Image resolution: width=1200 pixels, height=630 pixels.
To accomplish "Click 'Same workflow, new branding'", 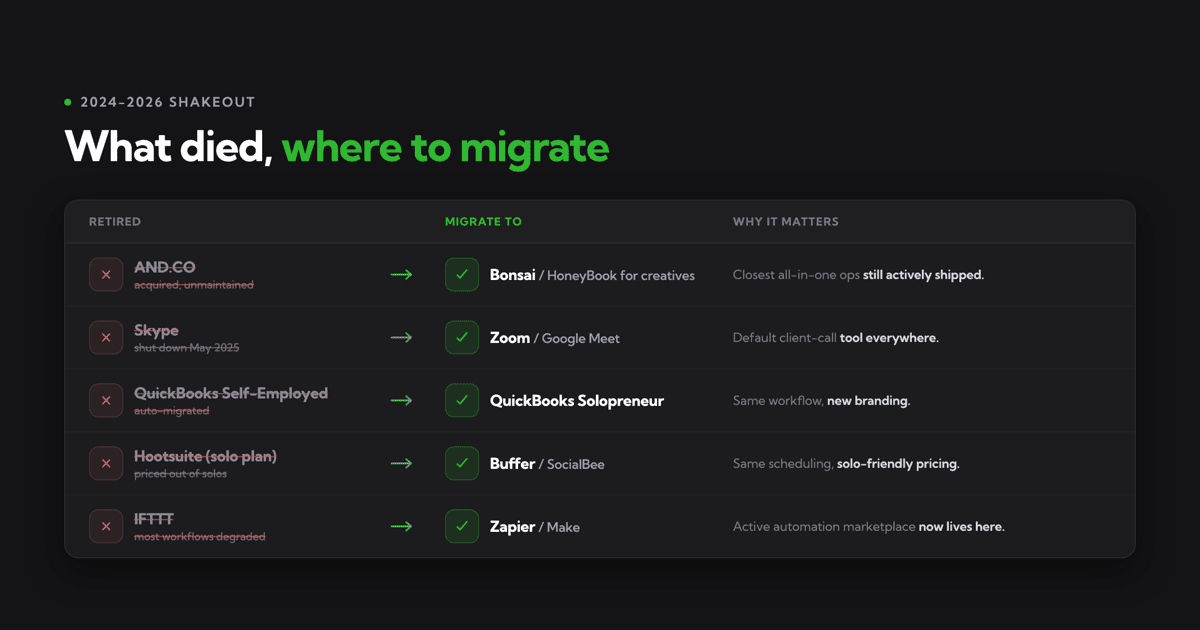I will click(x=822, y=401).
